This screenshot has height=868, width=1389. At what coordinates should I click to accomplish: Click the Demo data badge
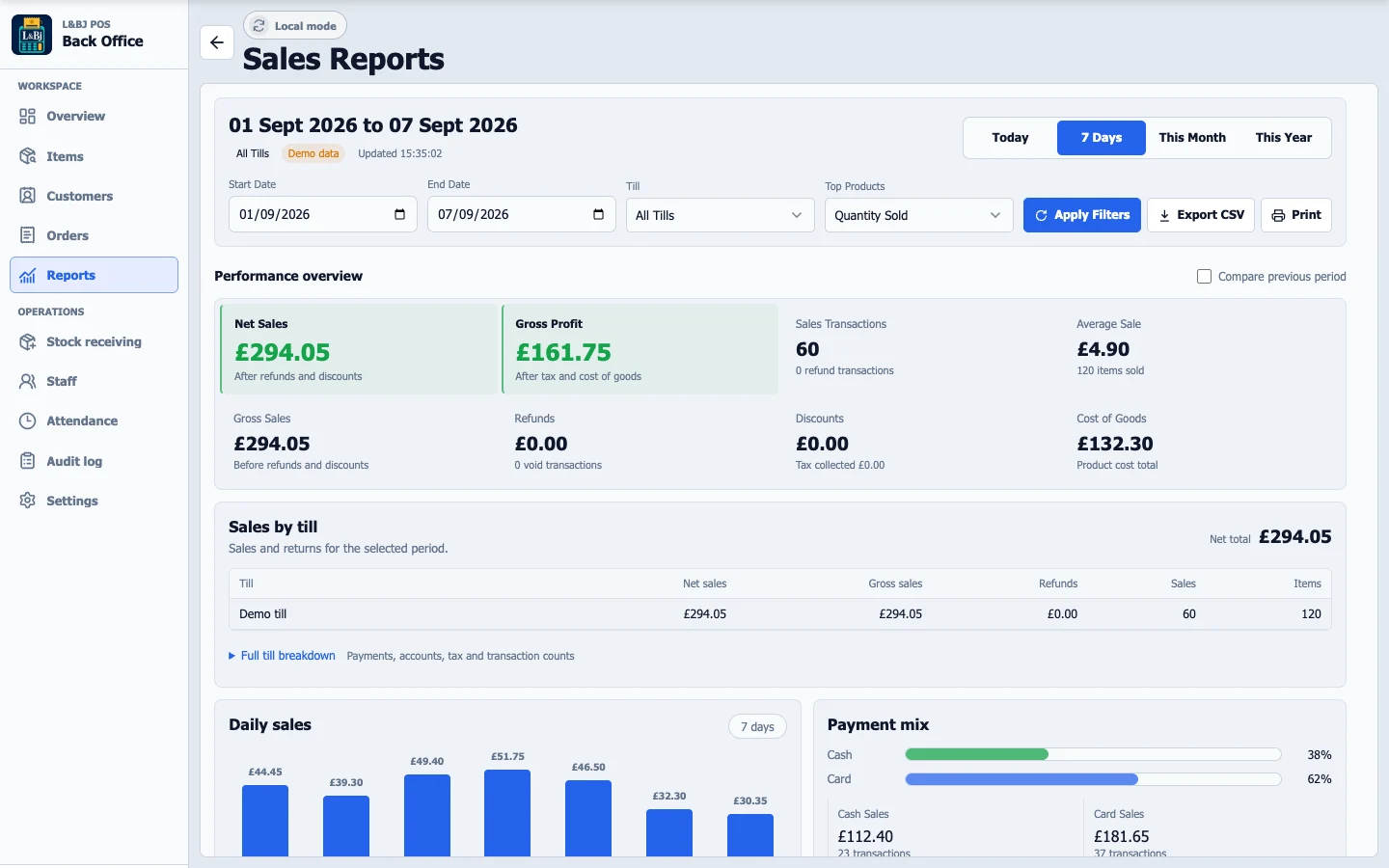(x=313, y=153)
